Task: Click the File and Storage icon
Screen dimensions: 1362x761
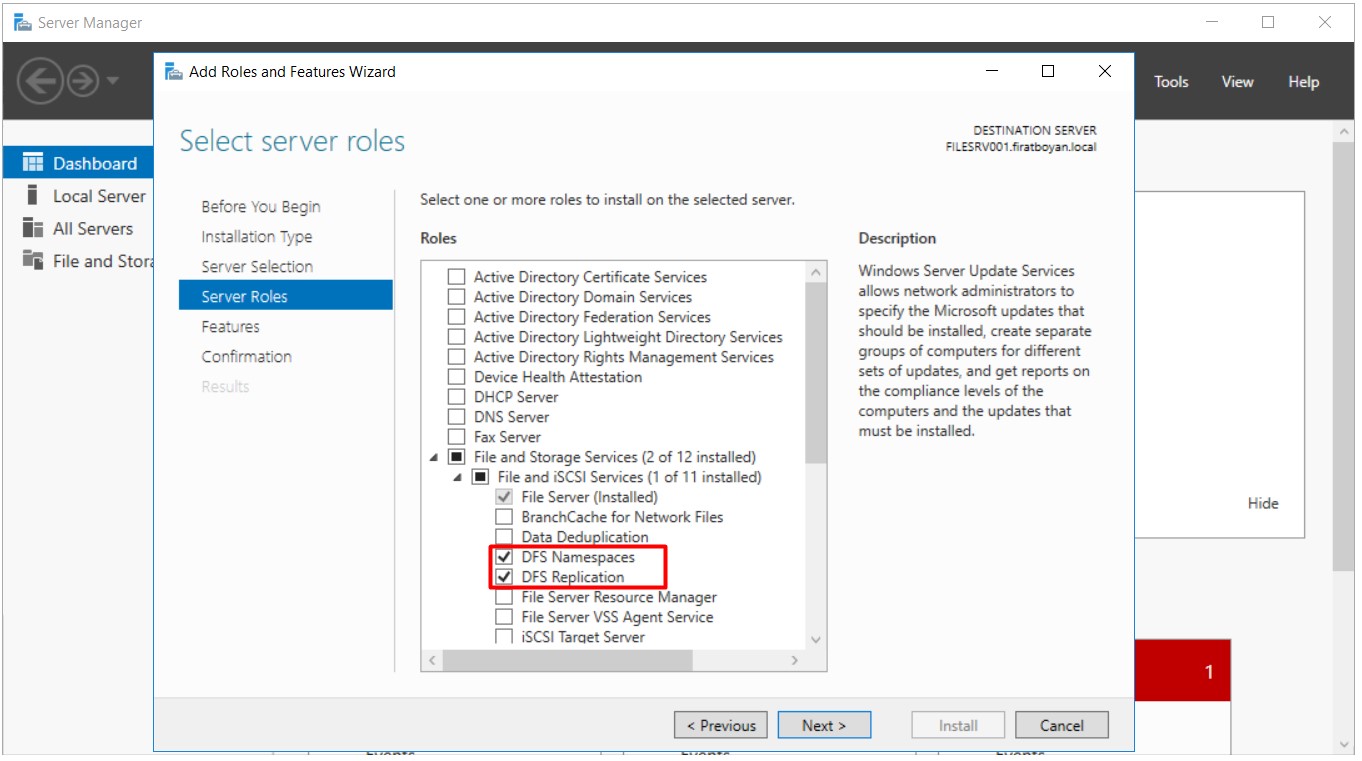Action: pos(33,261)
